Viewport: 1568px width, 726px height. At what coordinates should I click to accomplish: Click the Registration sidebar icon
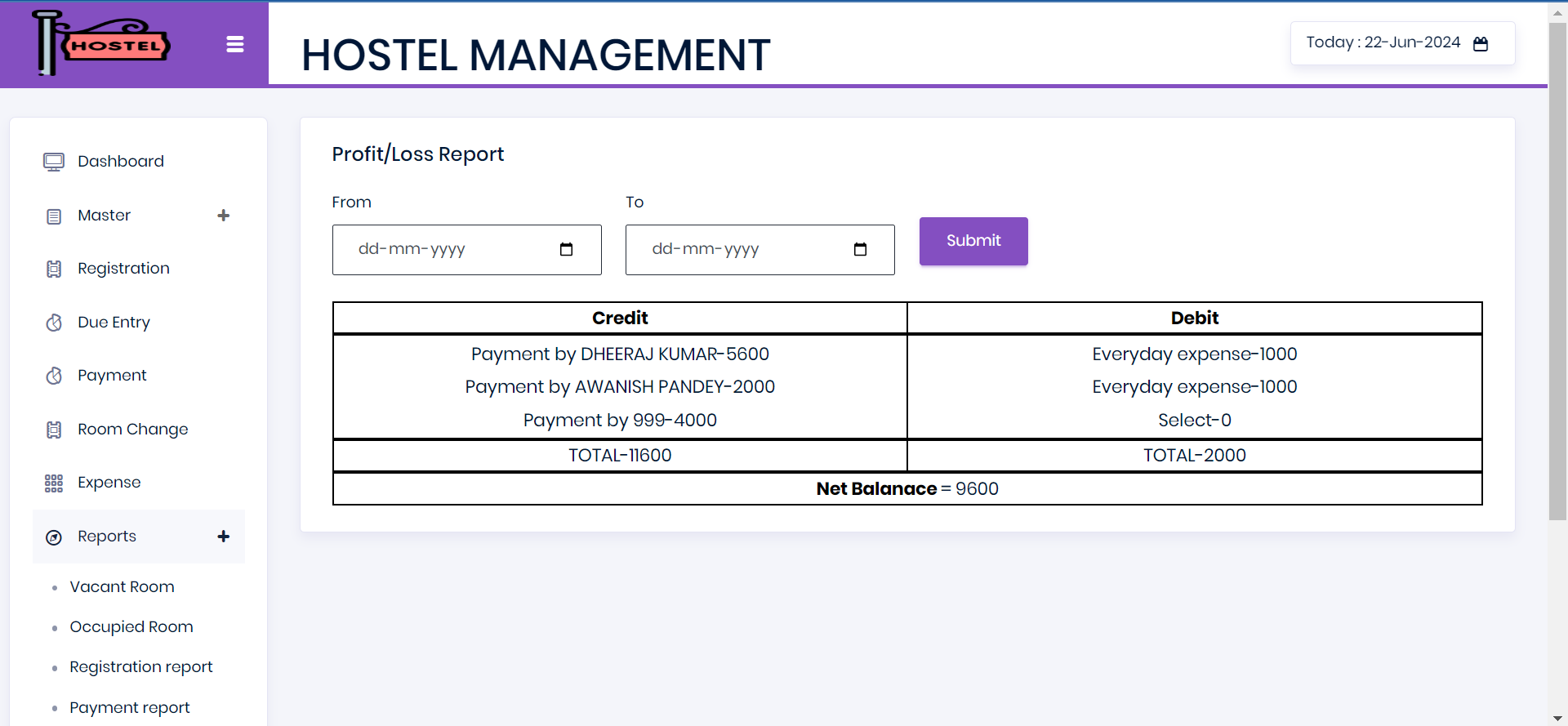54,269
